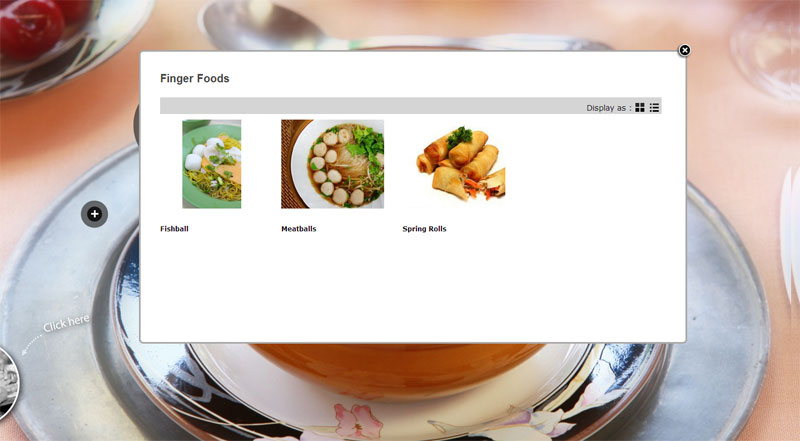
Task: Switch to grid display view
Action: (x=640, y=108)
